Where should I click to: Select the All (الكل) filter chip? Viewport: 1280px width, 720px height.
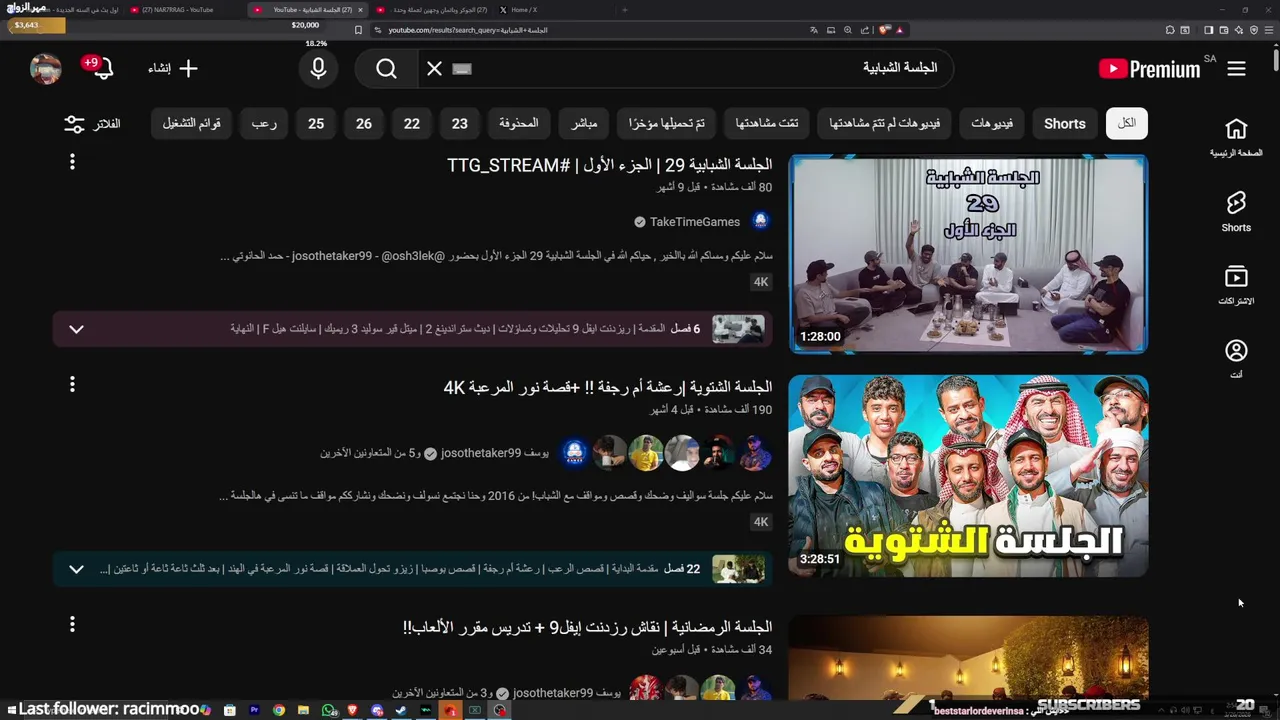click(1127, 124)
